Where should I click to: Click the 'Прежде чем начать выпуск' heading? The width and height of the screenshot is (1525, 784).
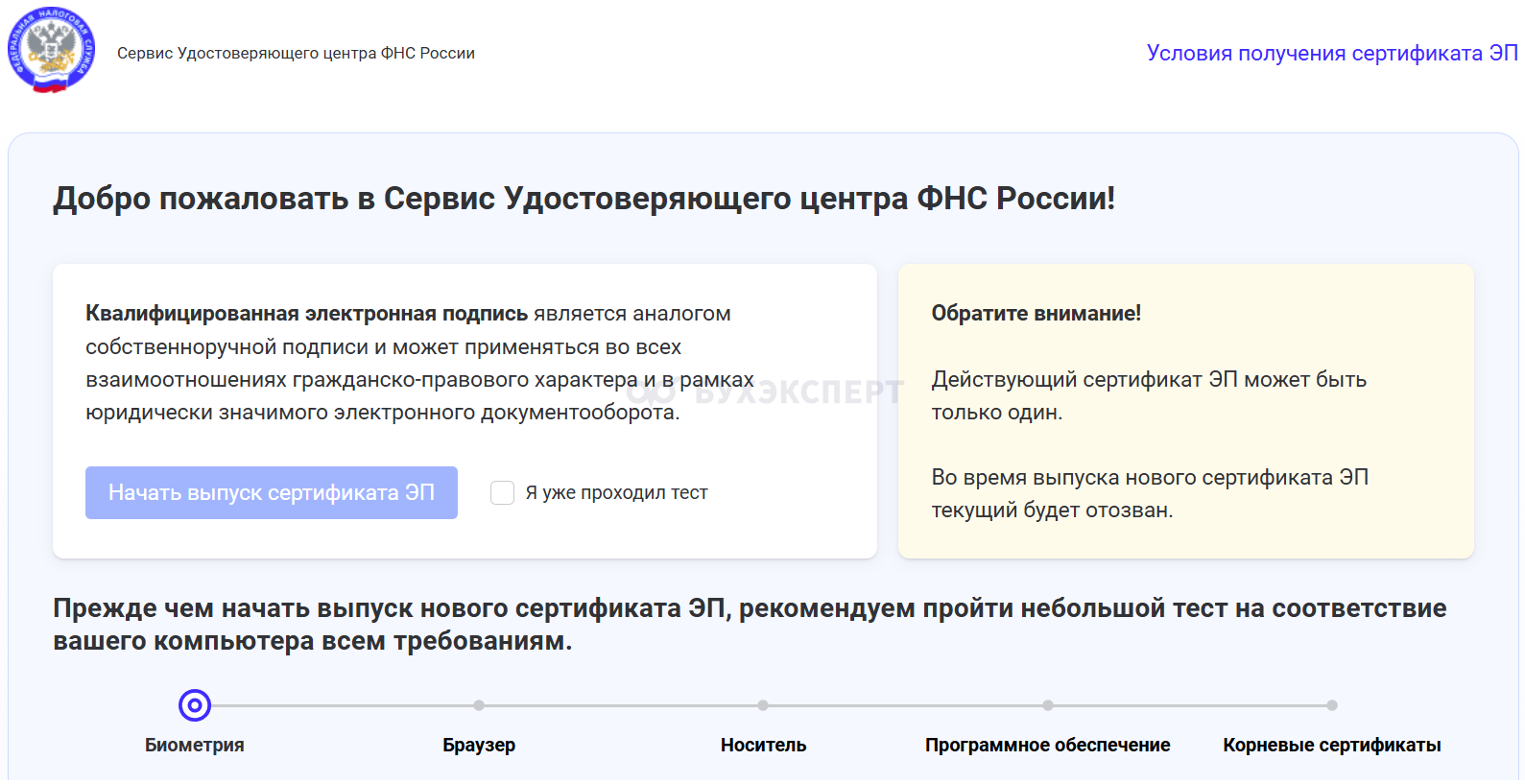click(750, 625)
